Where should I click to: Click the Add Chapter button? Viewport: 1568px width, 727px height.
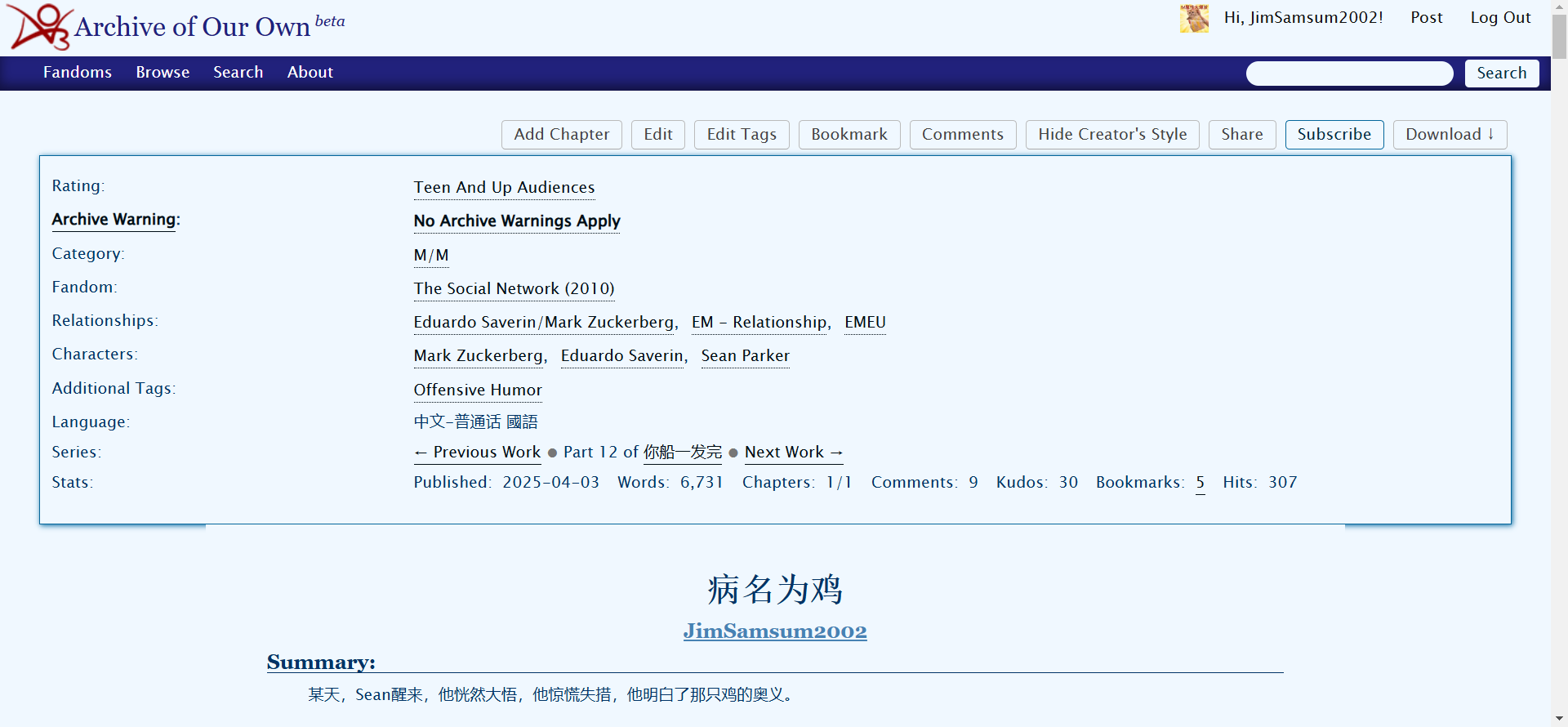[x=562, y=135]
